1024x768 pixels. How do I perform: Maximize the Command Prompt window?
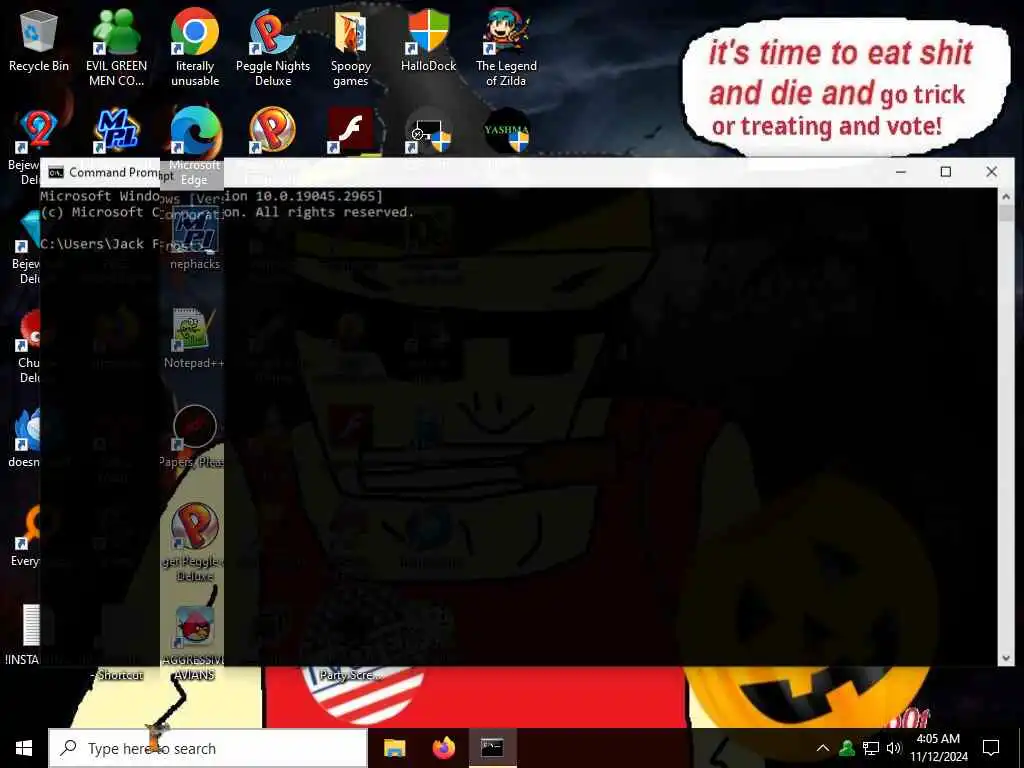946,172
